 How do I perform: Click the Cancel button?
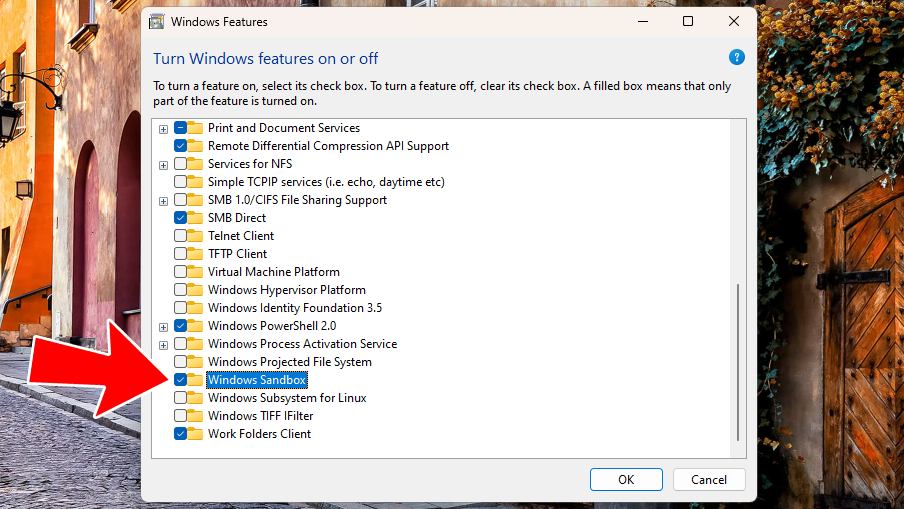coord(709,480)
